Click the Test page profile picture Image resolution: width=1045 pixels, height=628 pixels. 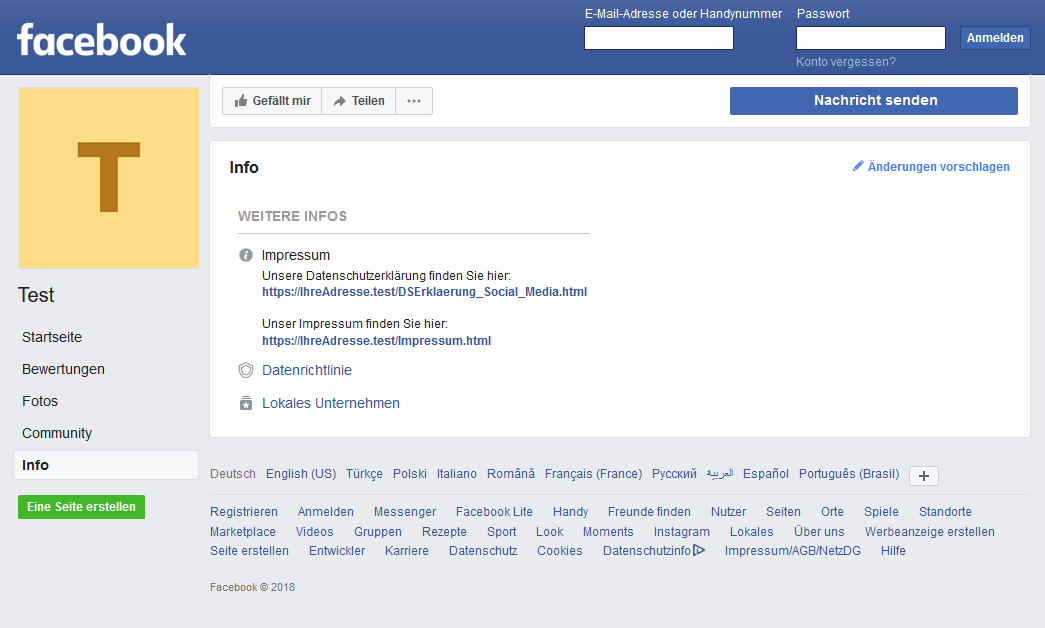click(109, 178)
